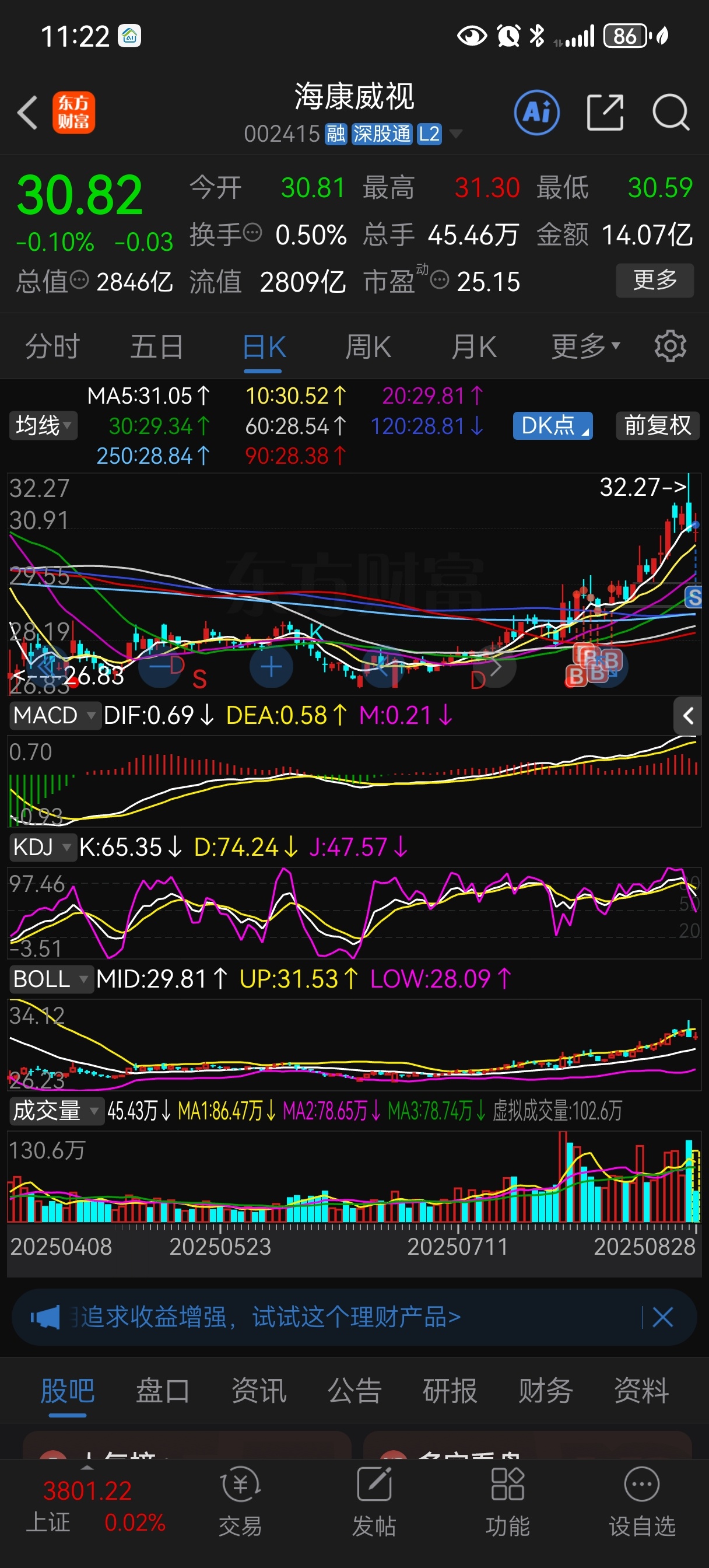This screenshot has height=1568, width=709.
Task: Tap the 融 margin badge
Action: [x=336, y=134]
